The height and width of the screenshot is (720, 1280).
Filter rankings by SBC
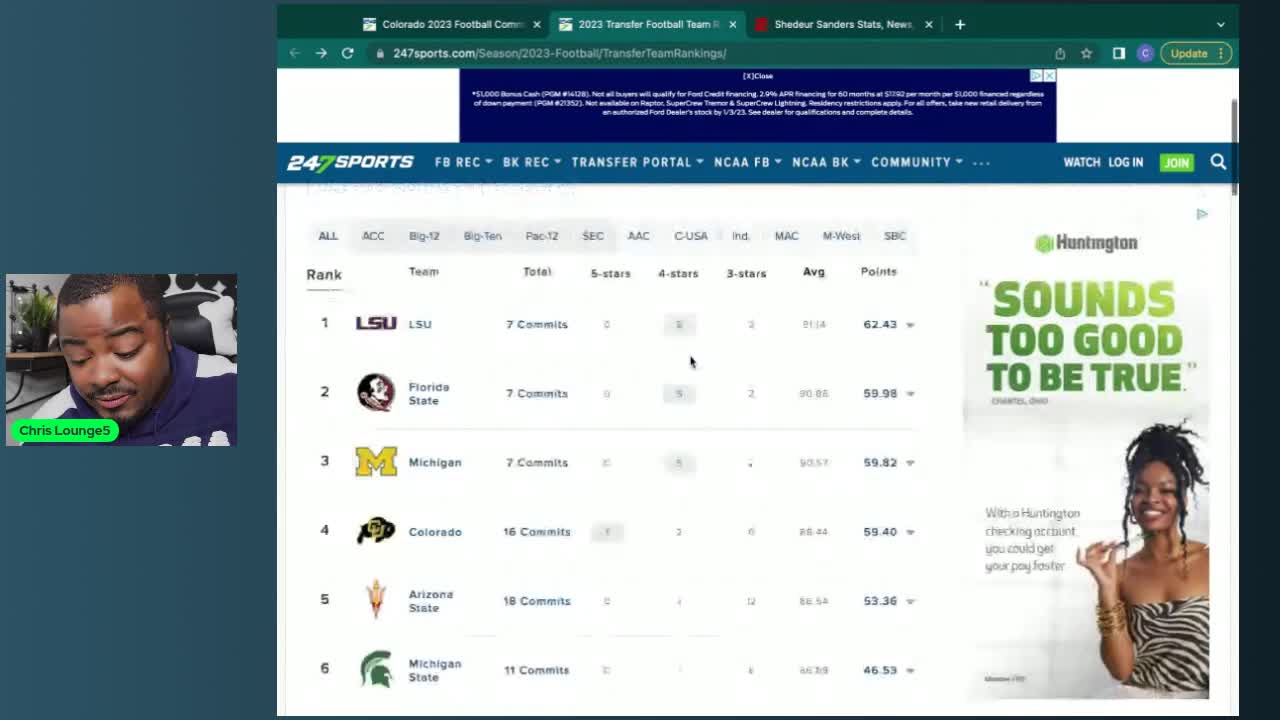coord(895,236)
